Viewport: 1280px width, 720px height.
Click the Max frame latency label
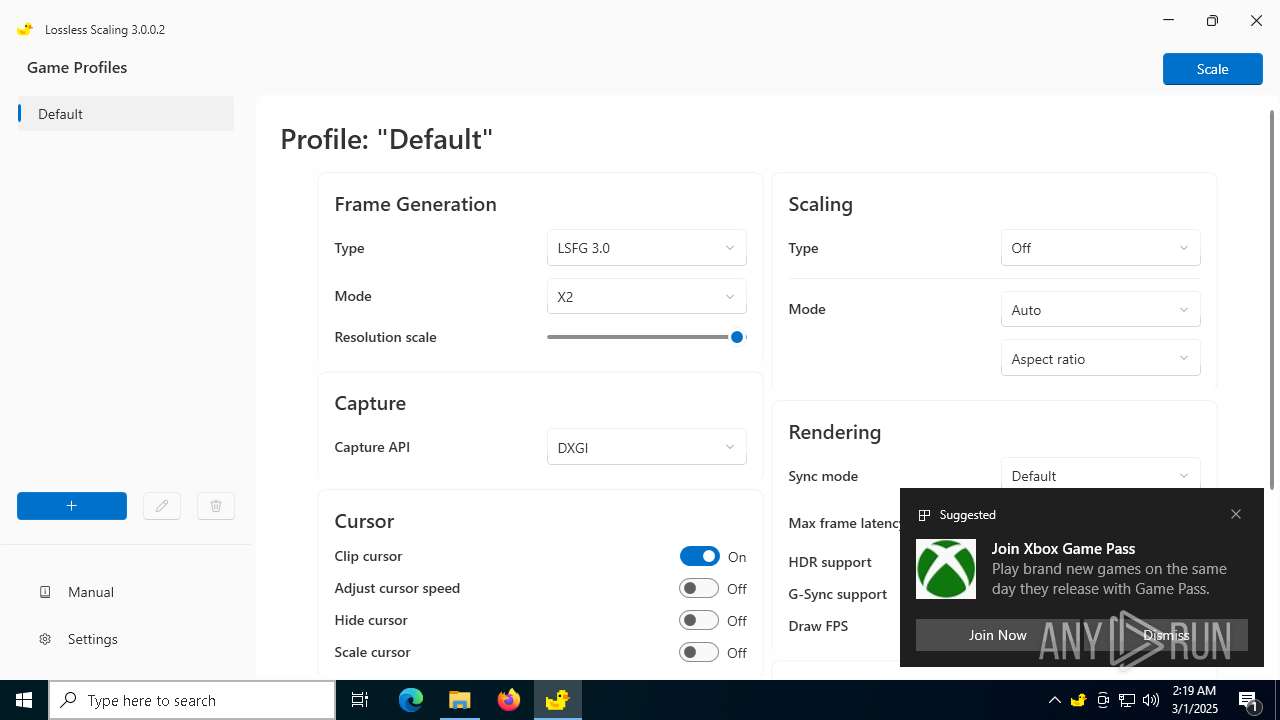844,523
